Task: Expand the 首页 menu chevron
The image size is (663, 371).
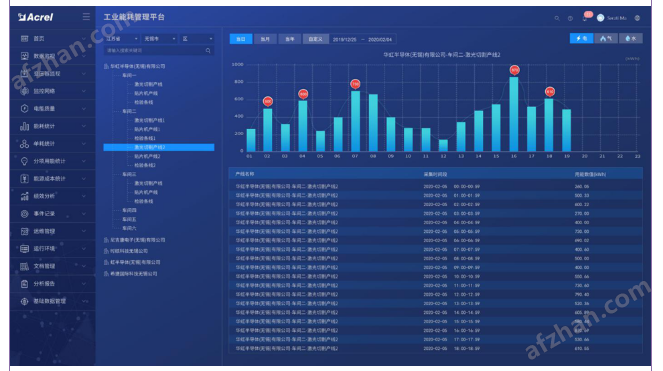Action: [x=84, y=39]
